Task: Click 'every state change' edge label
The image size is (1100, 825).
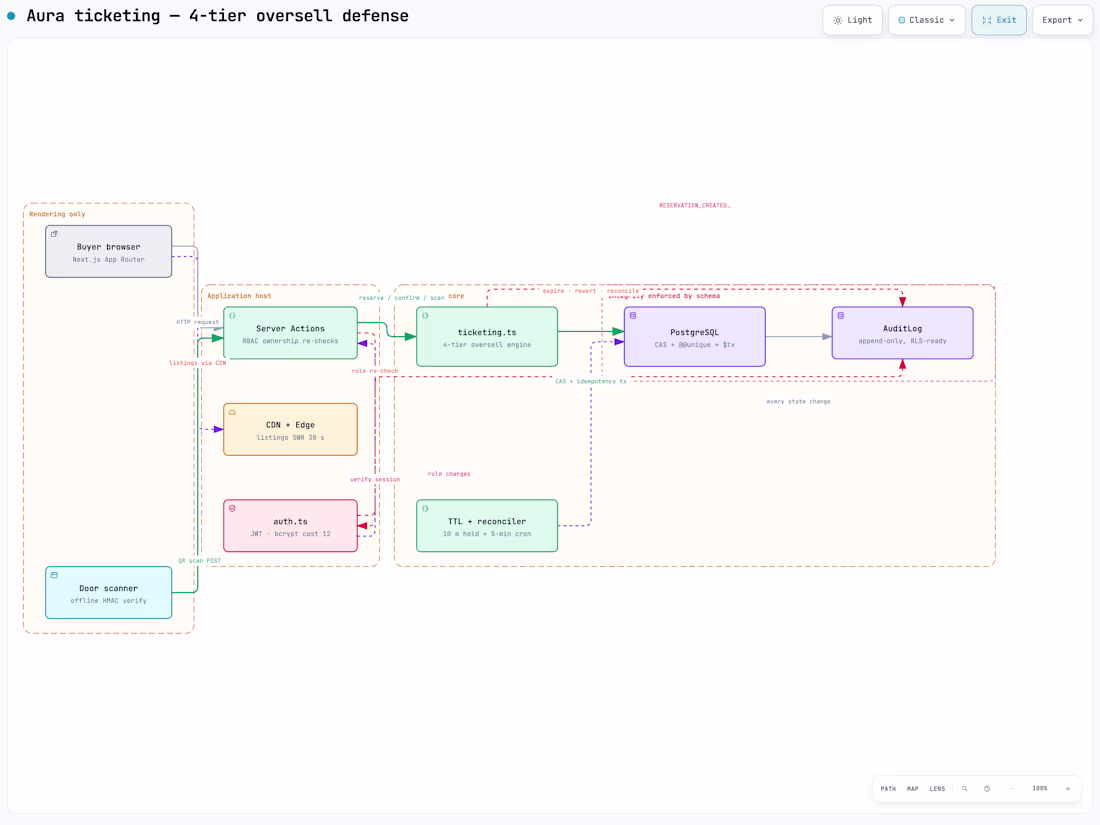Action: (798, 401)
